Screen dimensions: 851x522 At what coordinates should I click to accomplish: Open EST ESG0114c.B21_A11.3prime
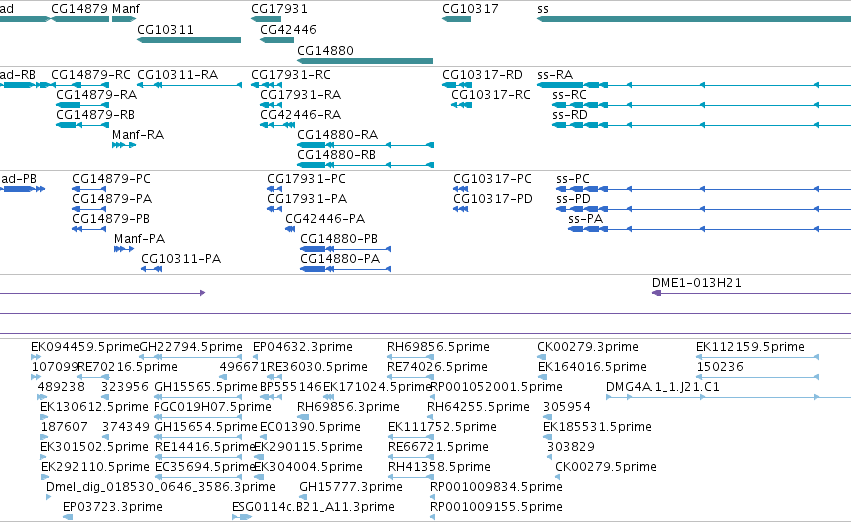click(x=313, y=507)
